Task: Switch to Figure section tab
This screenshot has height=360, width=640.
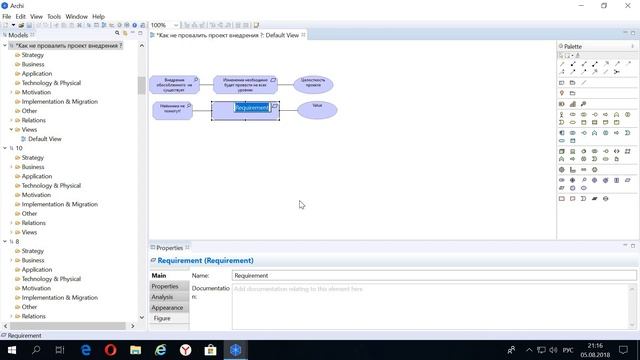Action: point(169,318)
